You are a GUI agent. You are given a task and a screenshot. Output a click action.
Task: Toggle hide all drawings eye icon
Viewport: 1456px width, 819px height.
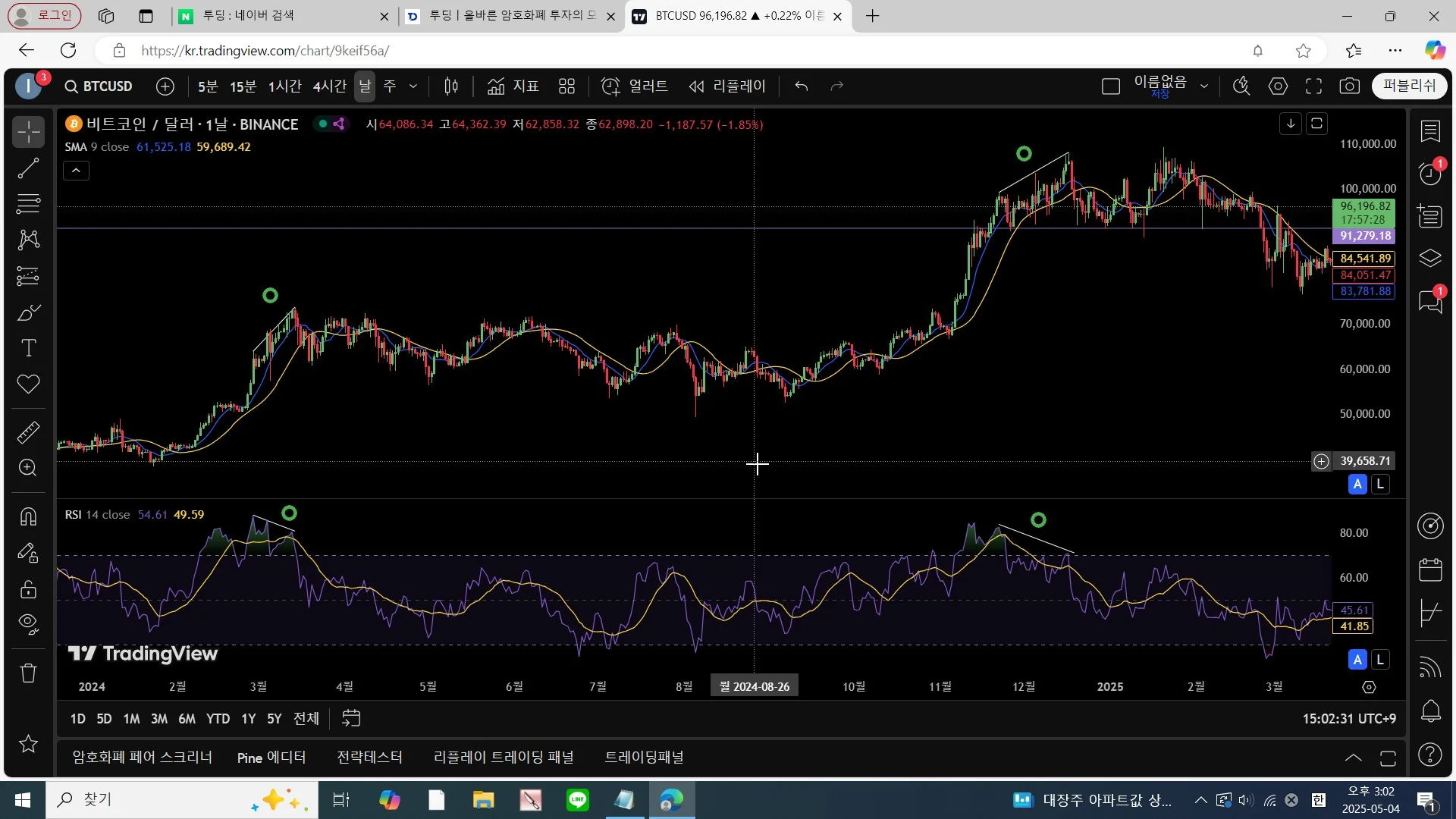click(x=28, y=623)
